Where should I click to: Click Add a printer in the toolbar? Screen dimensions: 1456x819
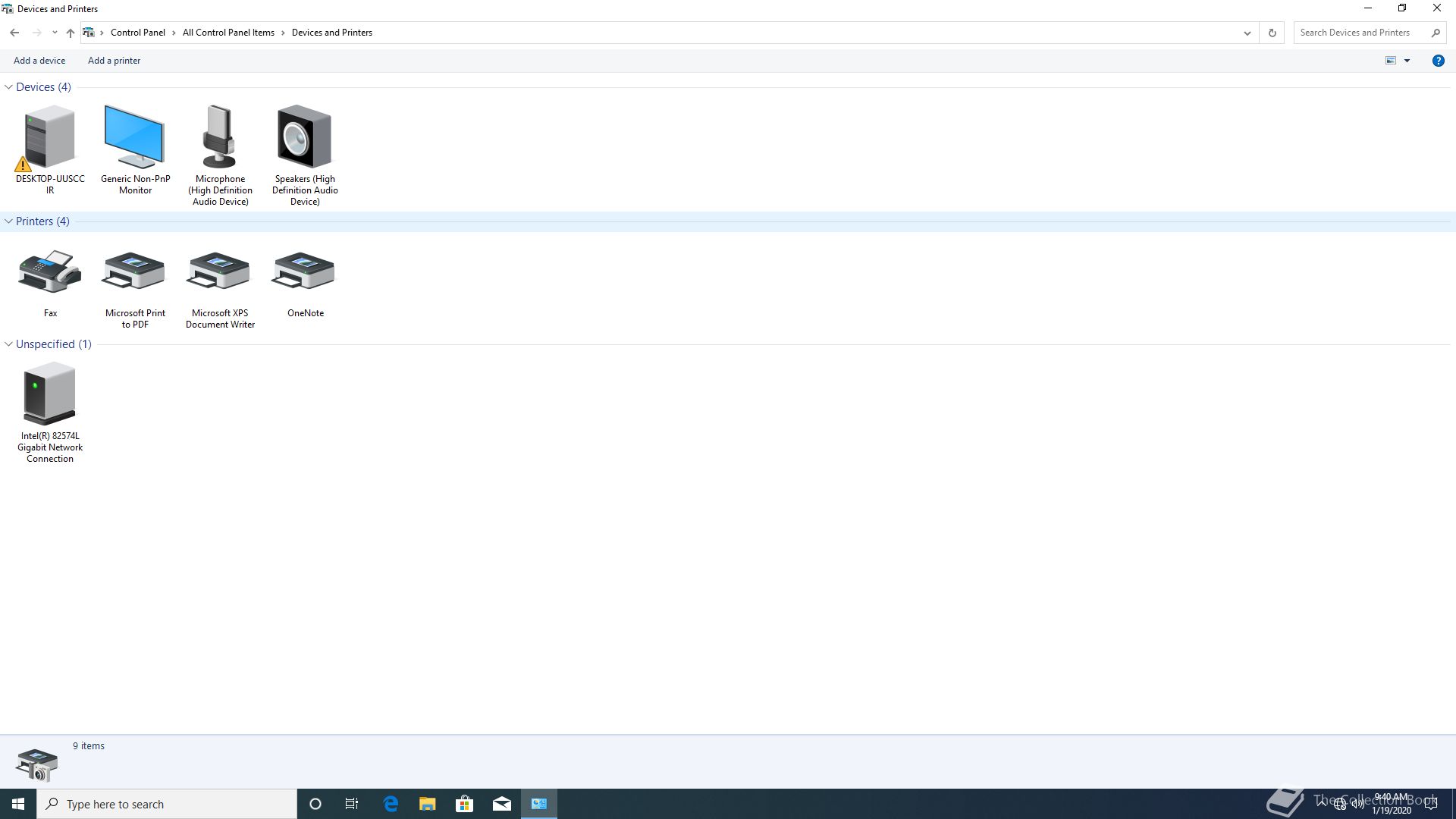click(114, 61)
